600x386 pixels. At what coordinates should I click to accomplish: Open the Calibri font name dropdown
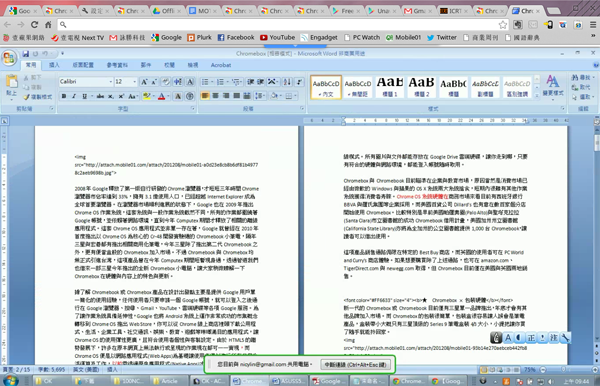pos(111,81)
